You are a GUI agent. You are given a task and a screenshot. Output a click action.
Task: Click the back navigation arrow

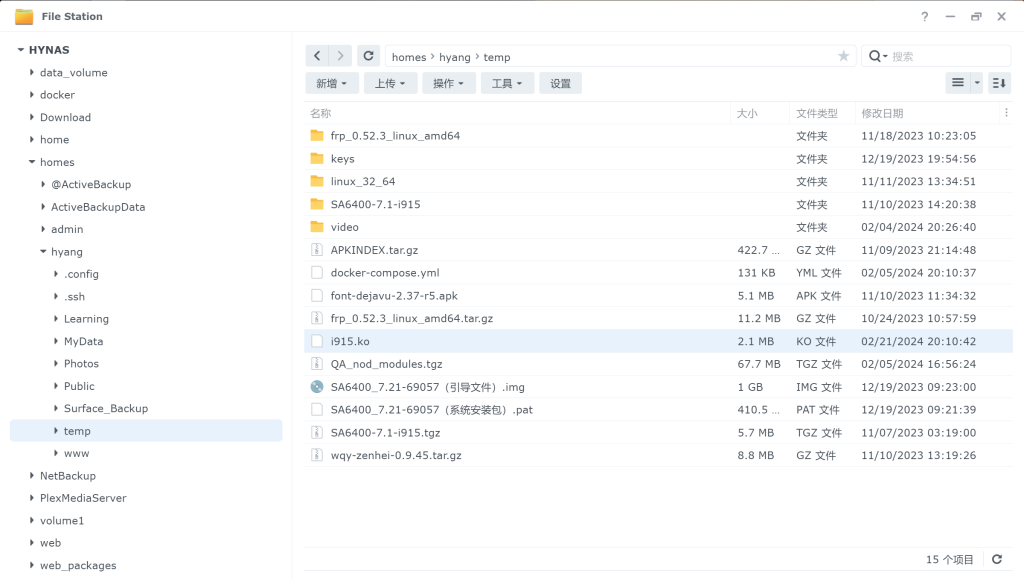pyautogui.click(x=317, y=57)
